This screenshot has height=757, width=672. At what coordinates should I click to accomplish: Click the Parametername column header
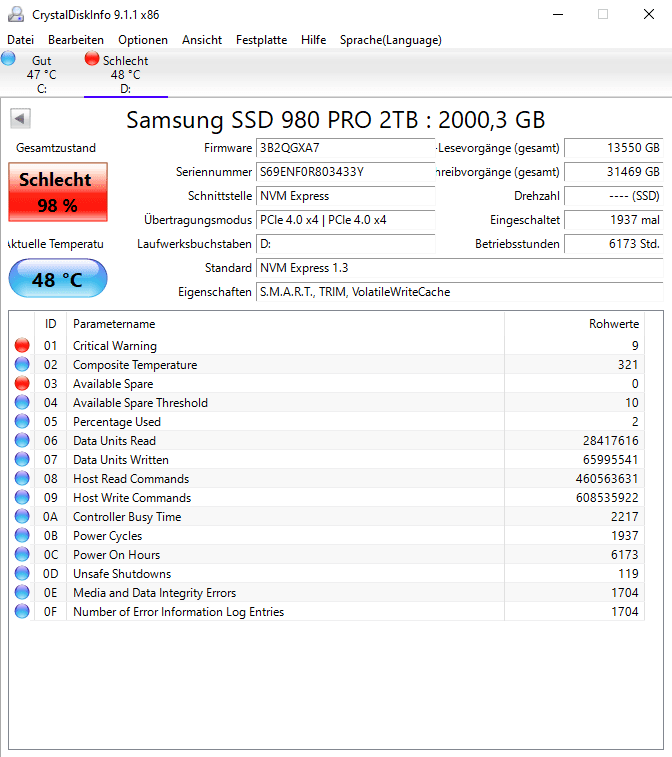click(x=285, y=323)
